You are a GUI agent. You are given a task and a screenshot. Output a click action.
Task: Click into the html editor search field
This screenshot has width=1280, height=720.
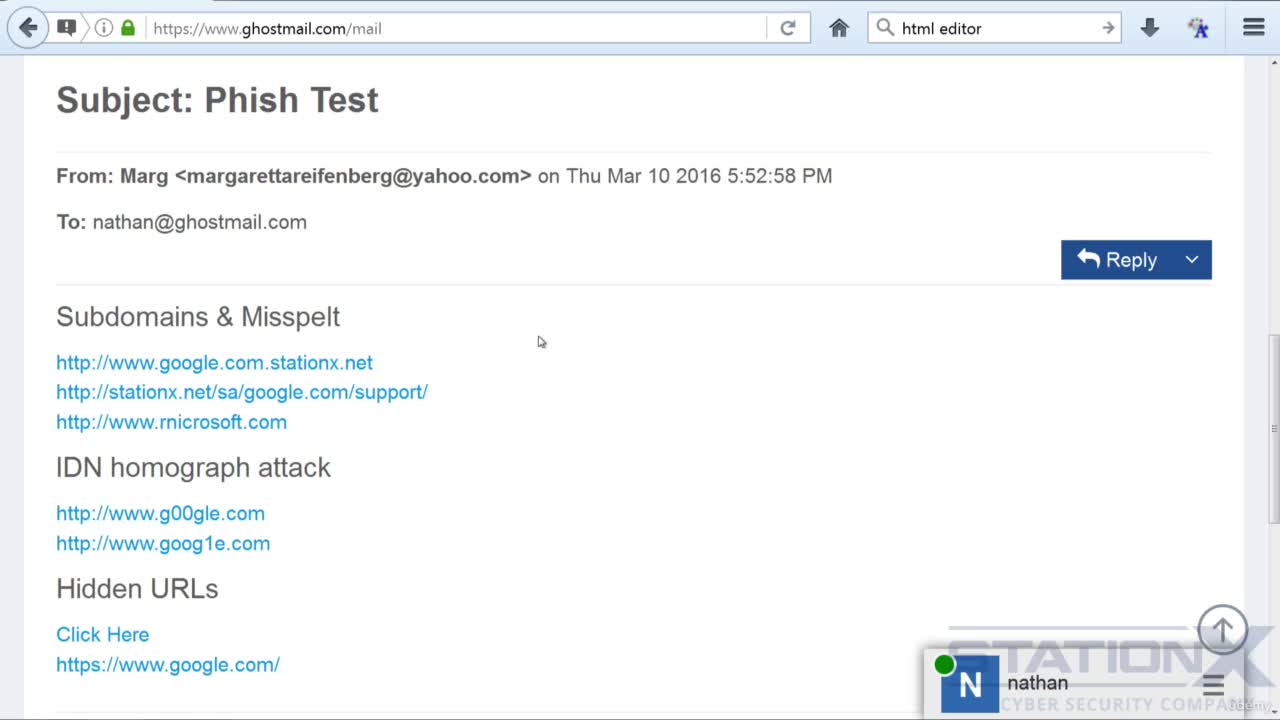click(995, 28)
